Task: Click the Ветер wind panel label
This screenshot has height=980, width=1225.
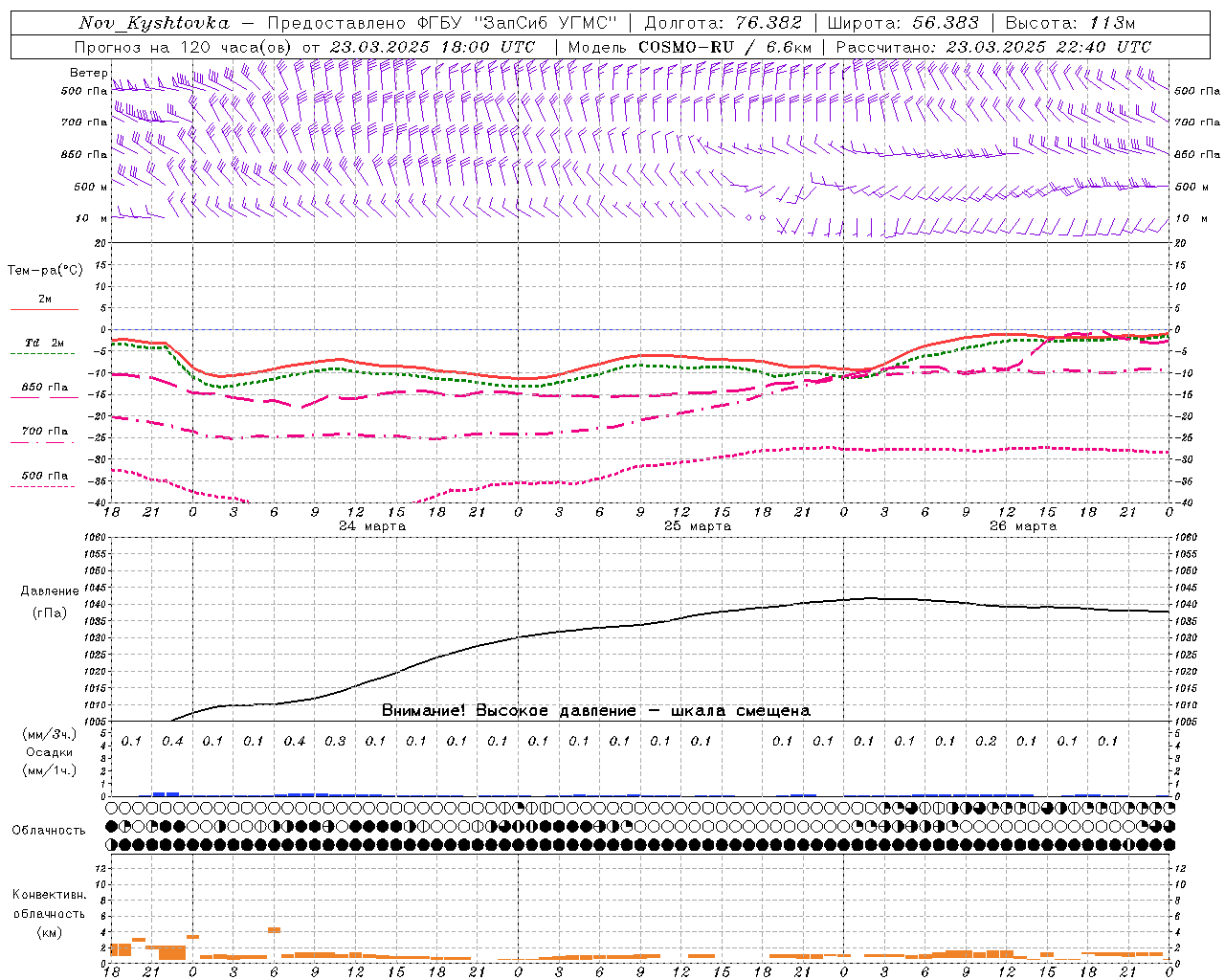Action: pos(88,73)
